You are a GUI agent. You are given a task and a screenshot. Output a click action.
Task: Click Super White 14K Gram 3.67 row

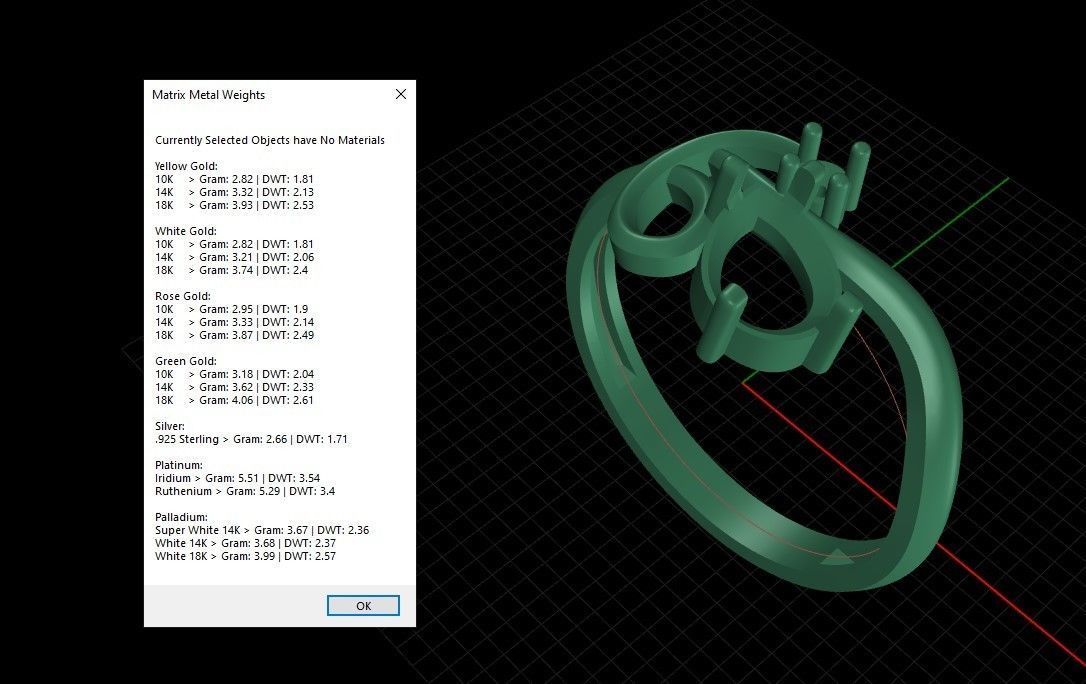(262, 530)
